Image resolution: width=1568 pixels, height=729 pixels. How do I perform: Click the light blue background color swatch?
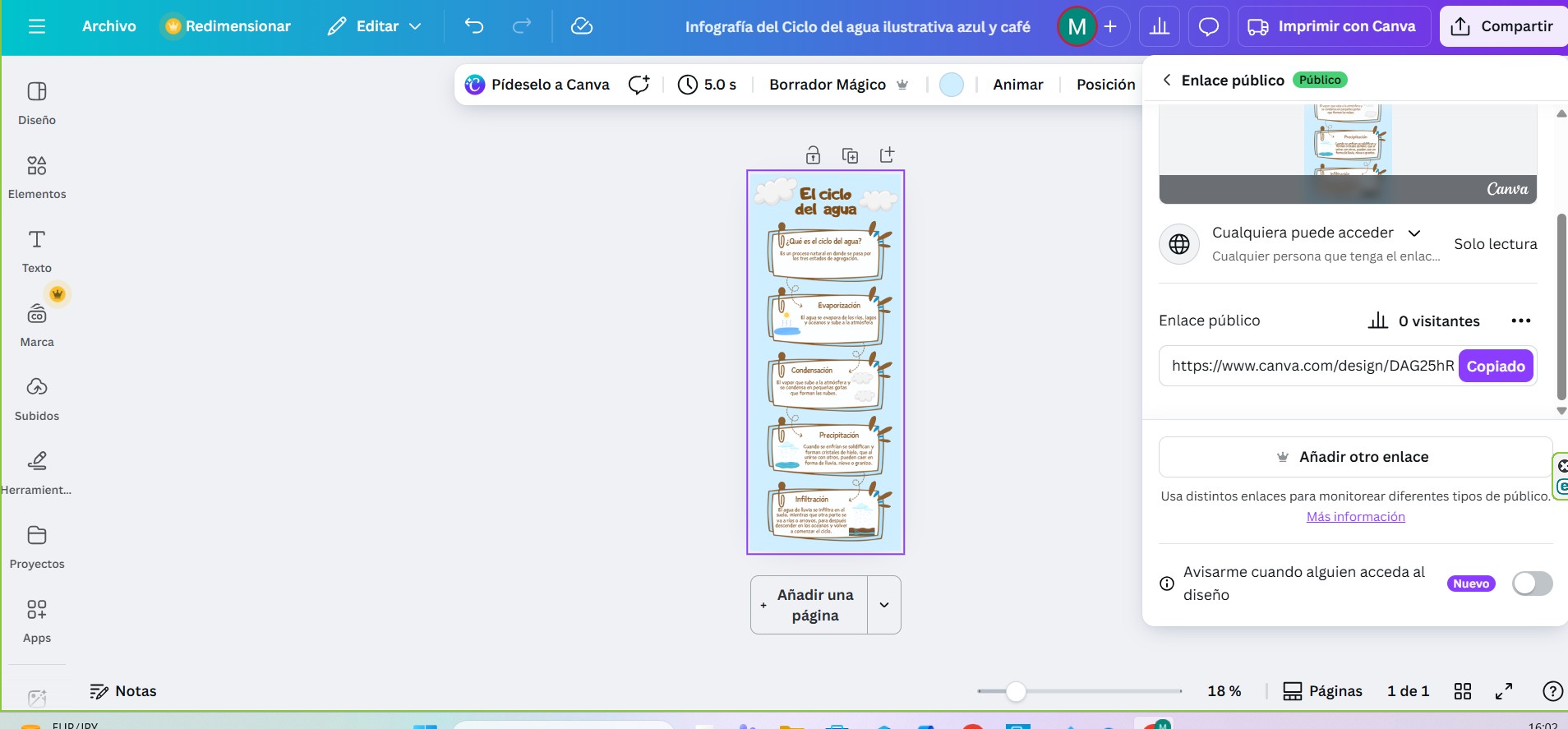coord(951,85)
